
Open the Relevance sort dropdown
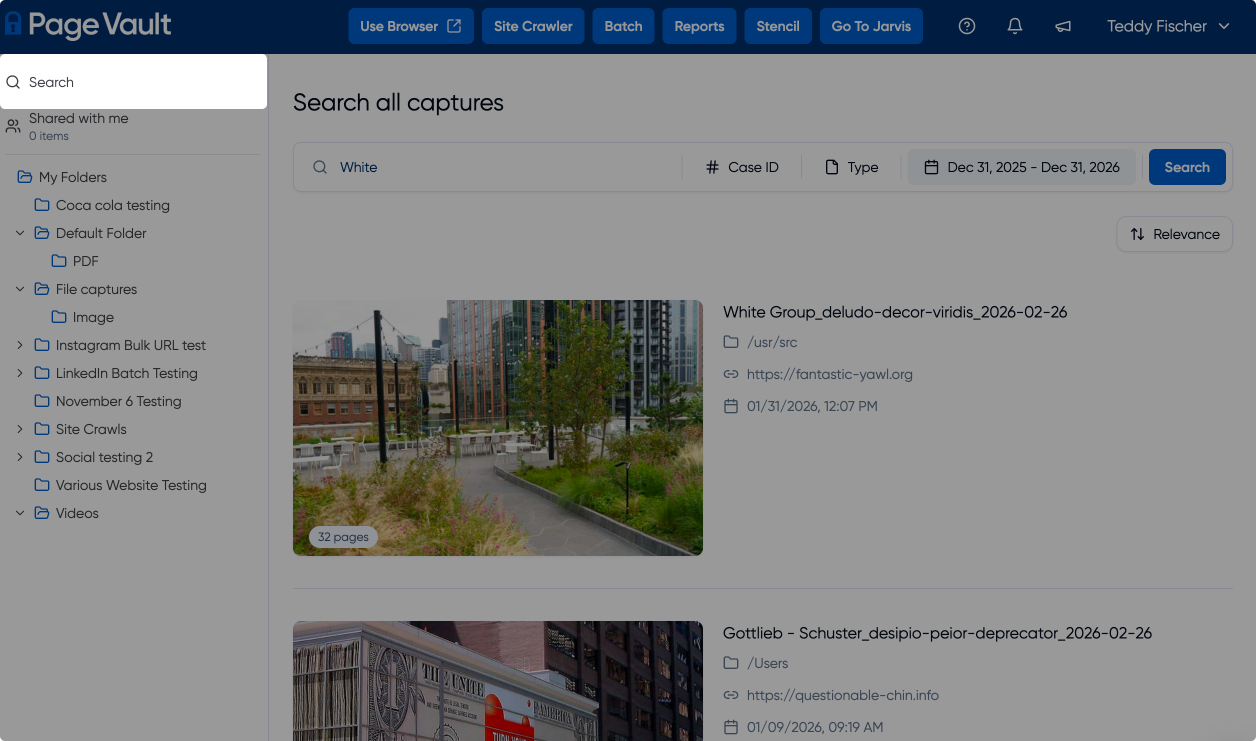click(1174, 234)
